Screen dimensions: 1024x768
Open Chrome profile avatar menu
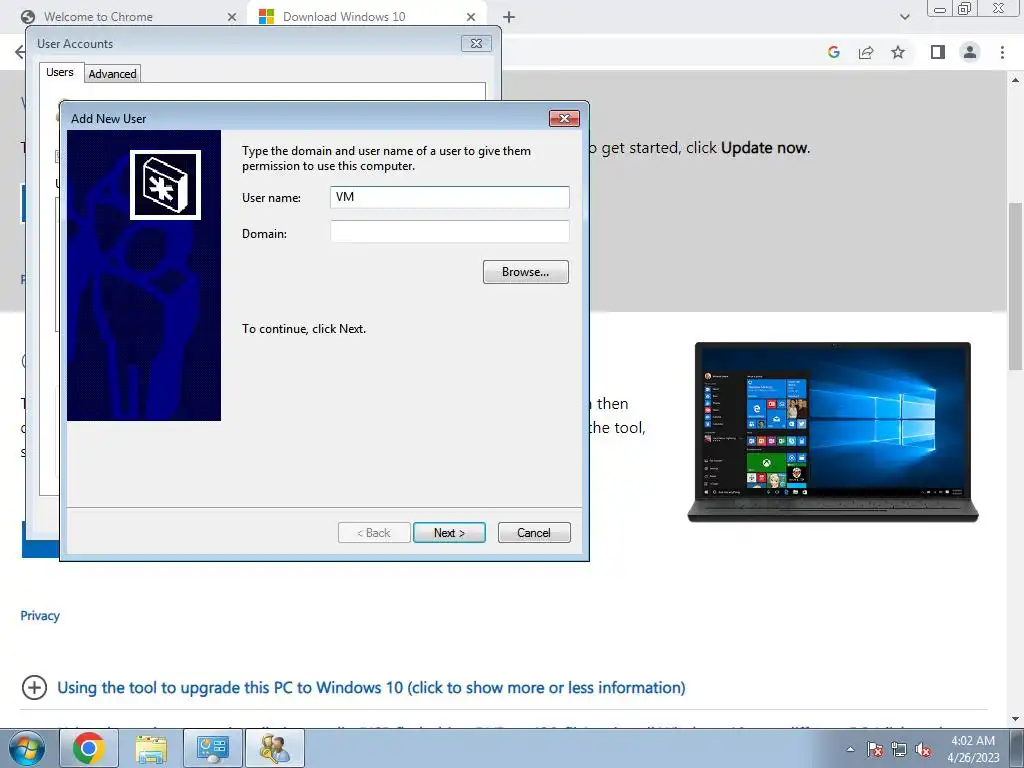pyautogui.click(x=970, y=52)
